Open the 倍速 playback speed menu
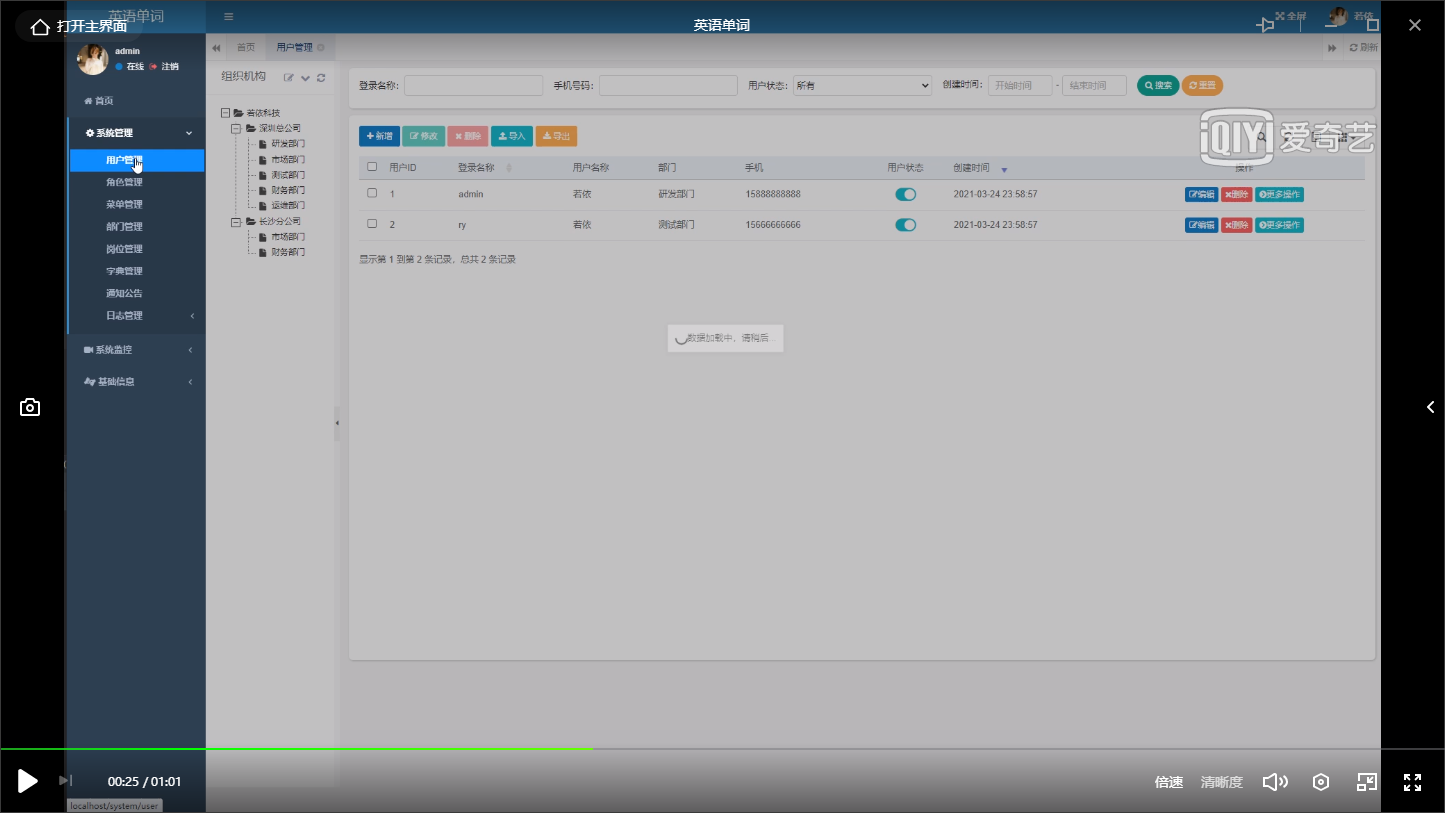Image resolution: width=1445 pixels, height=813 pixels. tap(1169, 782)
